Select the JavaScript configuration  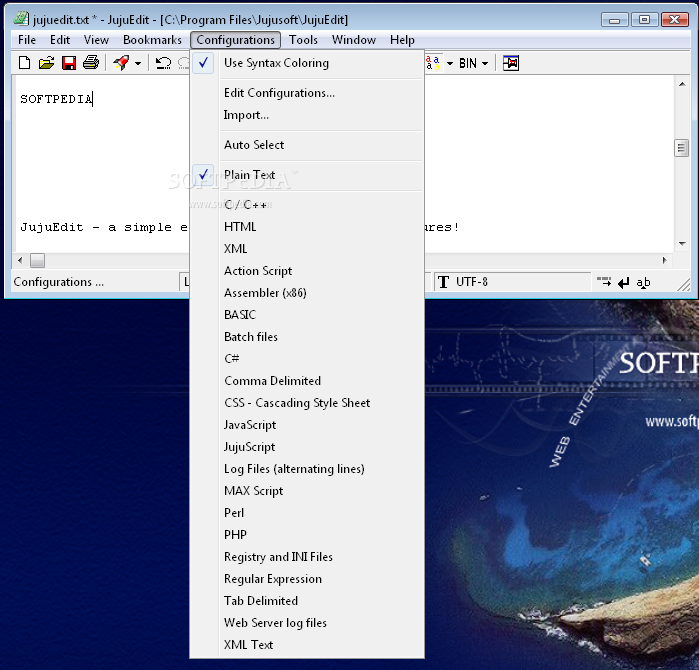307,425
